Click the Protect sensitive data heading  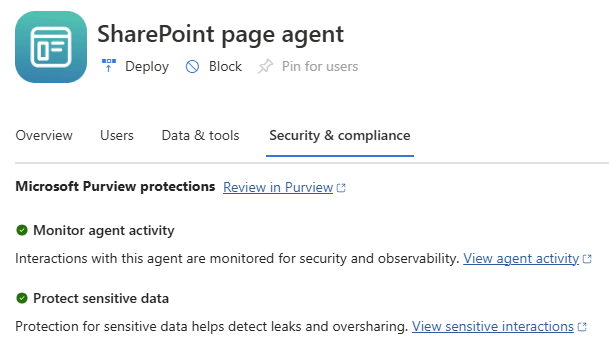pyautogui.click(x=101, y=298)
